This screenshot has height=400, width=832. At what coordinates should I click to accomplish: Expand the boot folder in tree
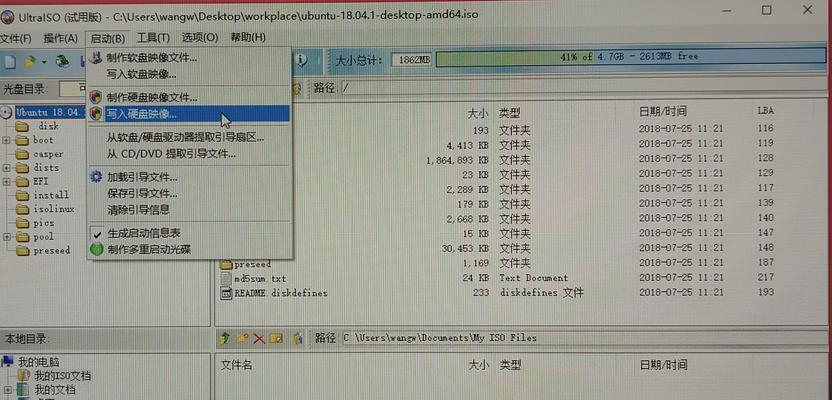6,141
